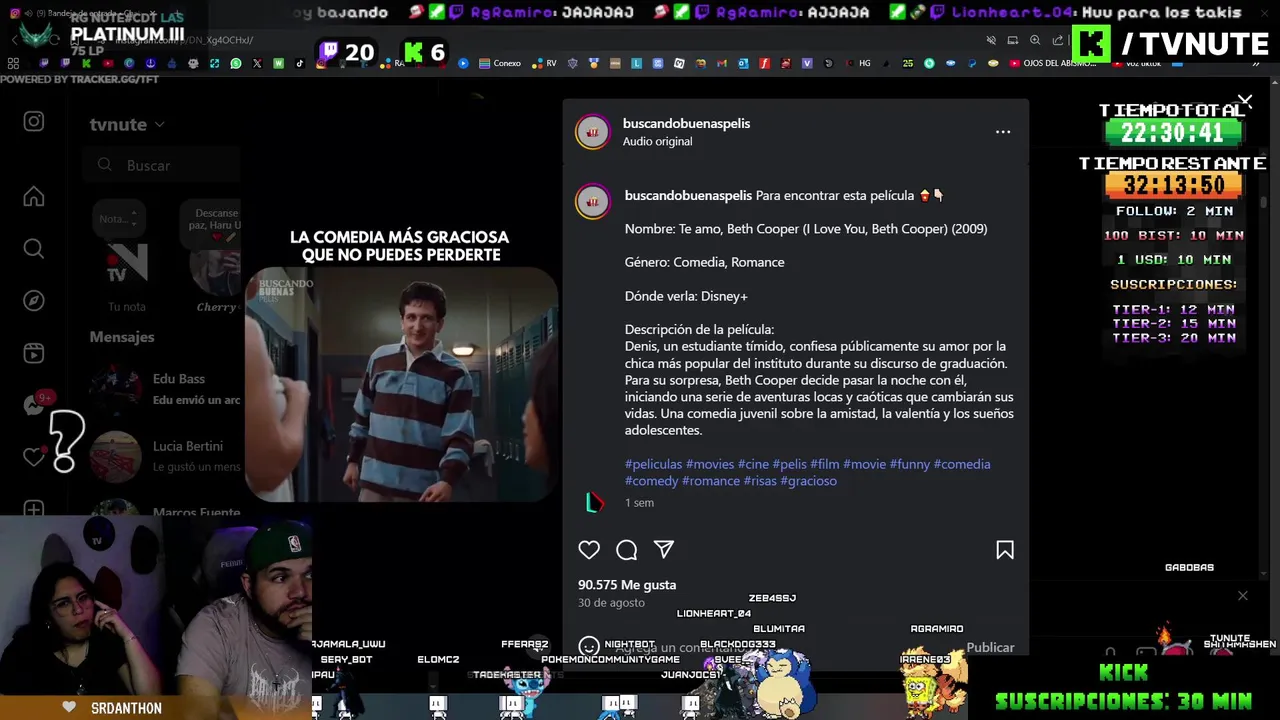Viewport: 1280px width, 720px height.
Task: Open the X bookmark in bookmarks bar
Action: click(x=257, y=63)
